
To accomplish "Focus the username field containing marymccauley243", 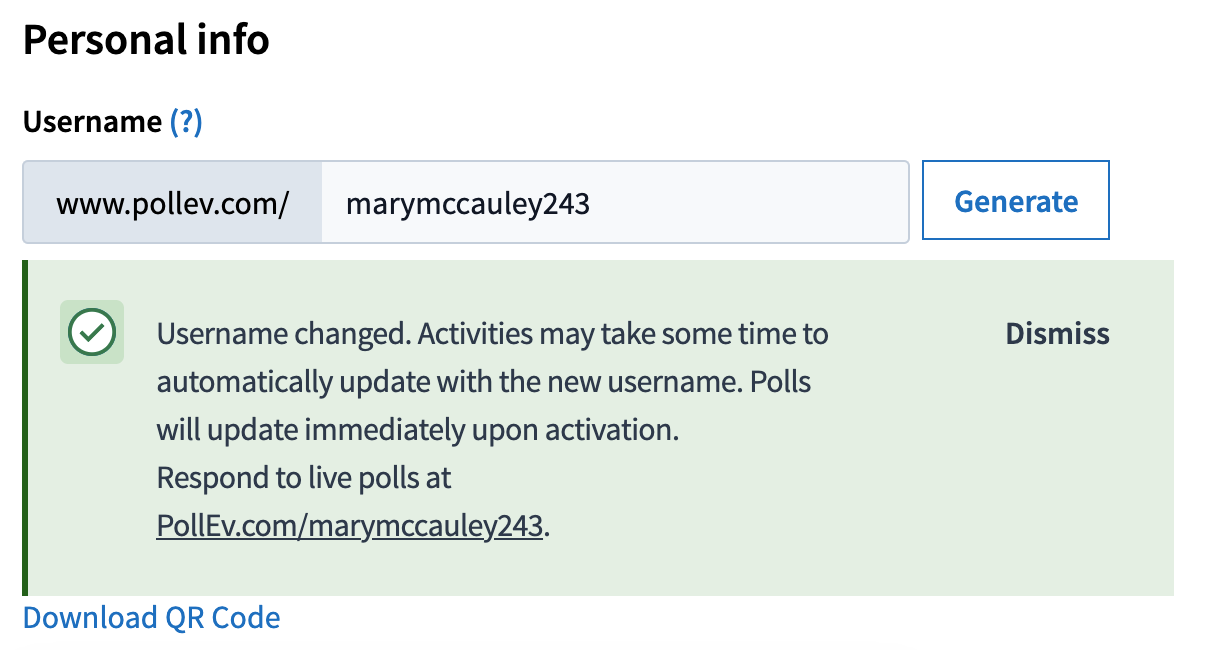I will 615,203.
